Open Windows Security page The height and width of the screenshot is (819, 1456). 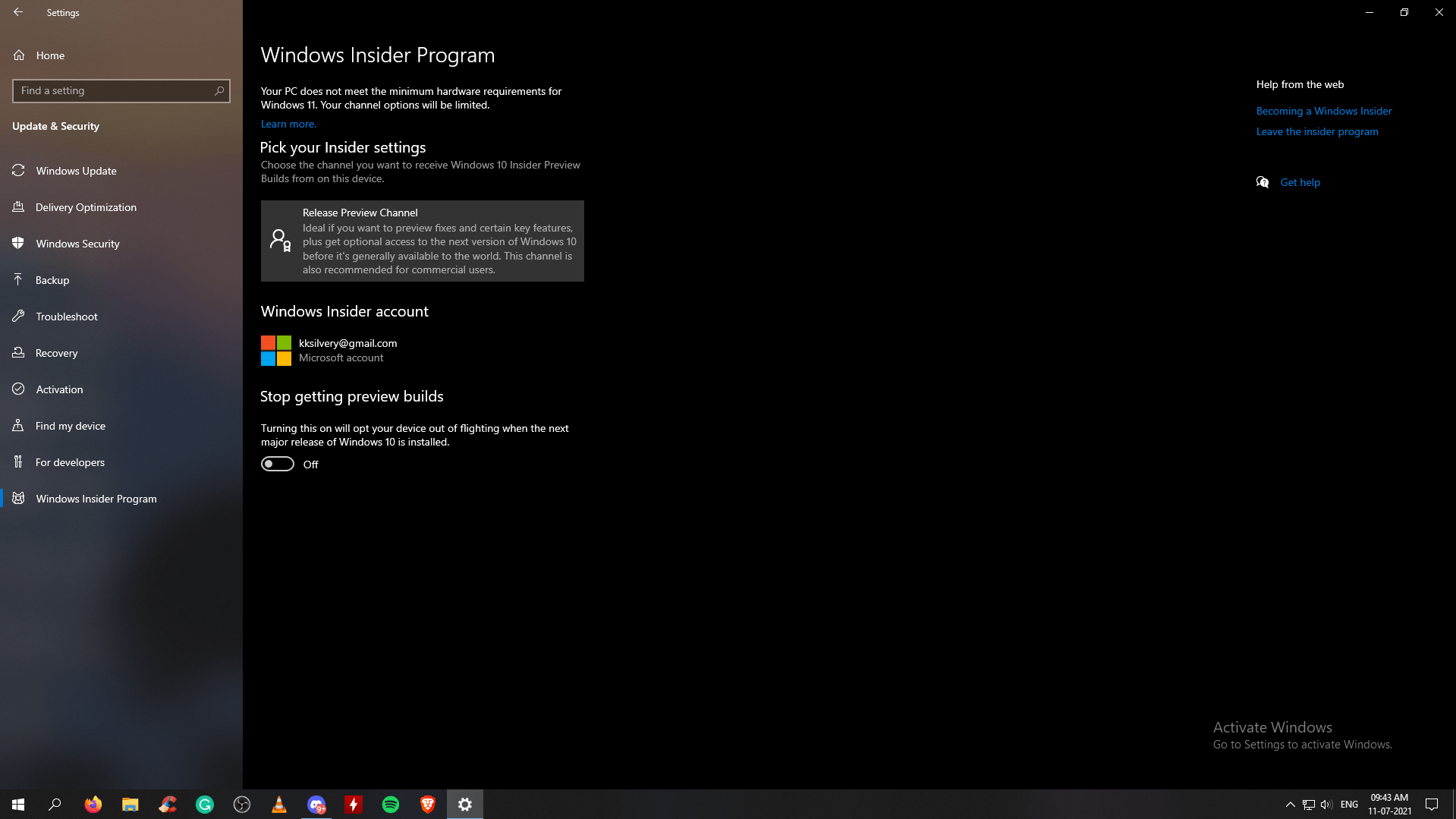click(121, 244)
